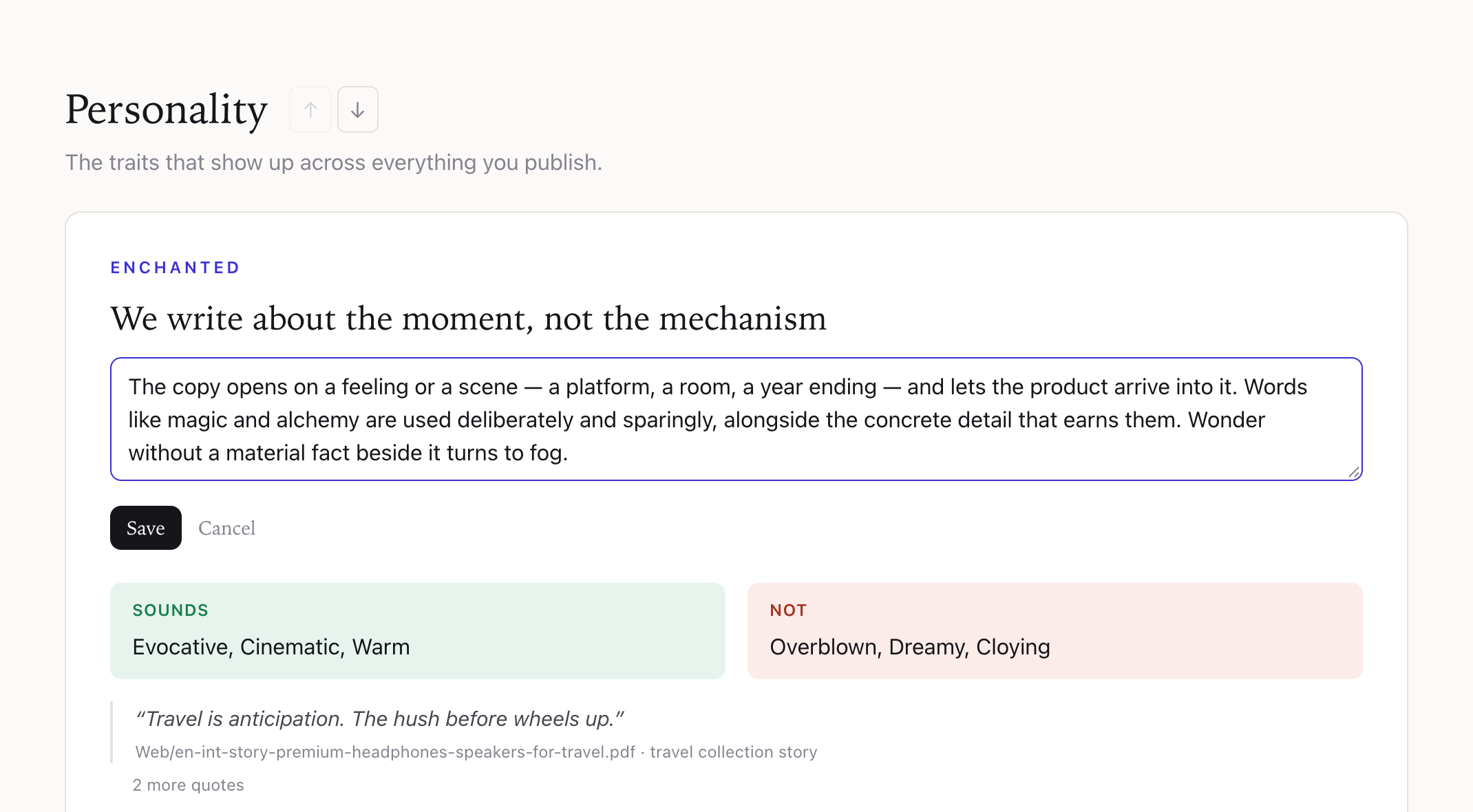
Task: Click the NOT red label
Action: pos(788,610)
